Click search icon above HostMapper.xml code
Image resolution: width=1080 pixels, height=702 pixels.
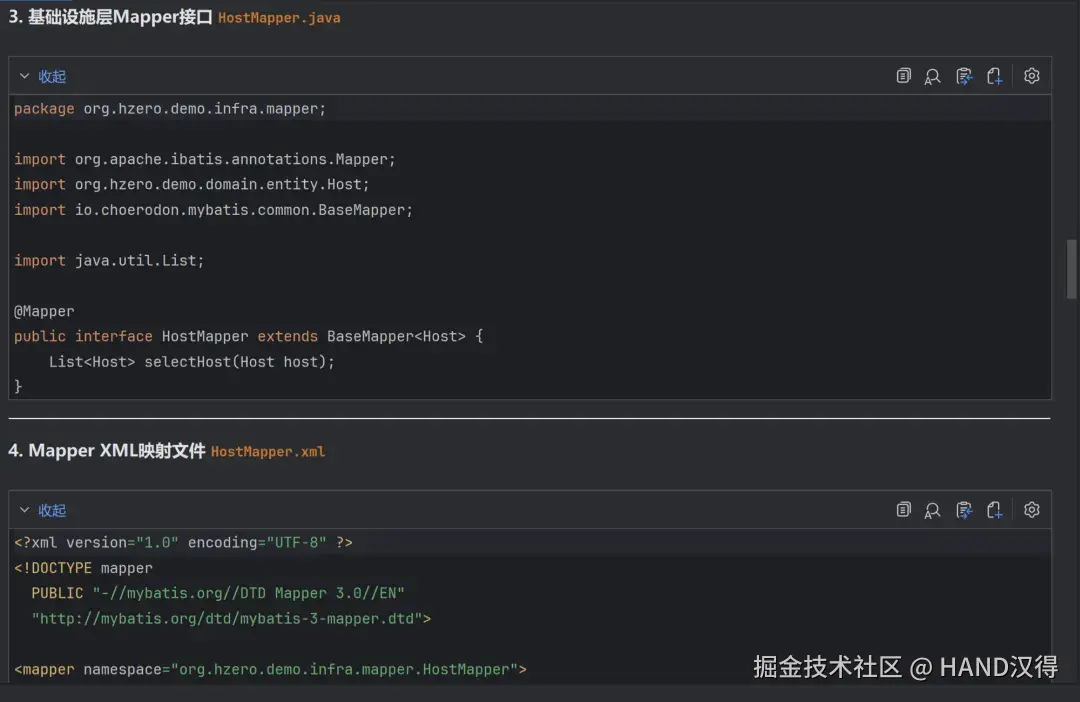pyautogui.click(x=933, y=510)
